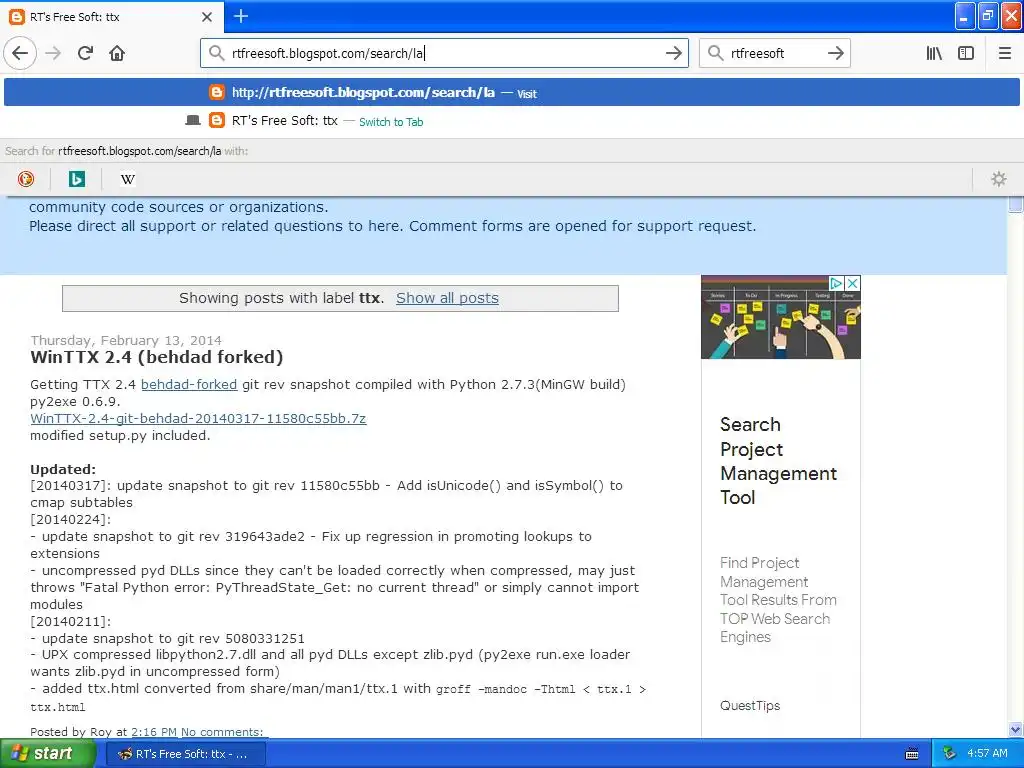Viewport: 1024px width, 768px height.
Task: Click the Thursday, February 13, 2014 date
Action: point(126,340)
